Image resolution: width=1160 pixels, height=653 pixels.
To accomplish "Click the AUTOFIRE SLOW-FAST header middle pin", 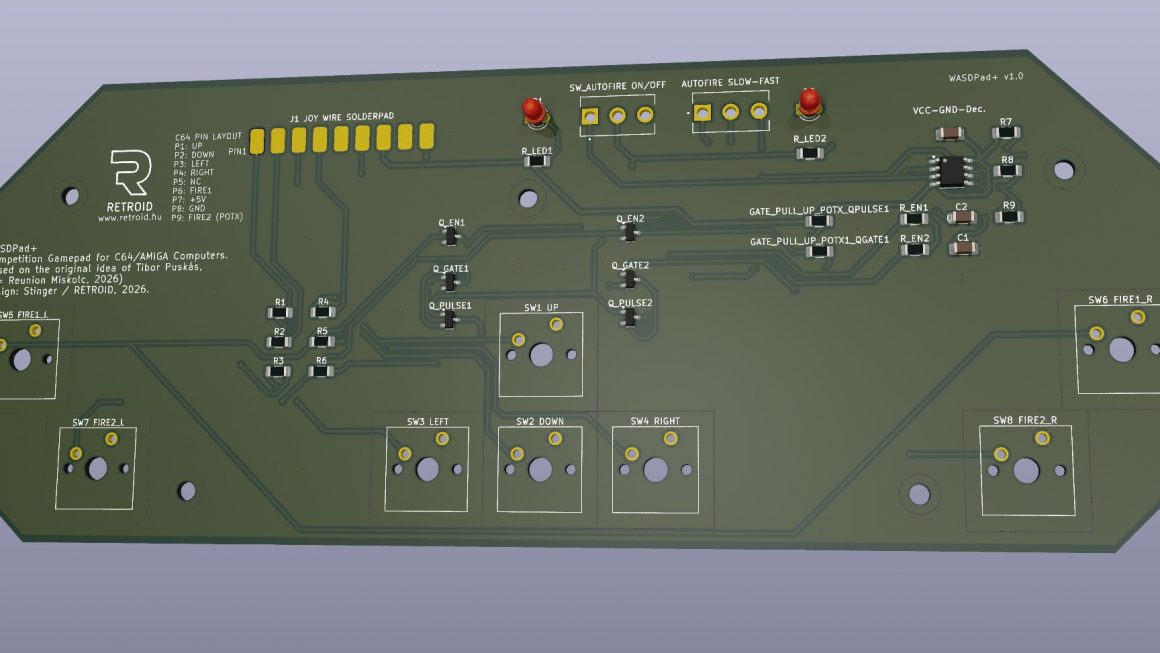I will tap(731, 112).
